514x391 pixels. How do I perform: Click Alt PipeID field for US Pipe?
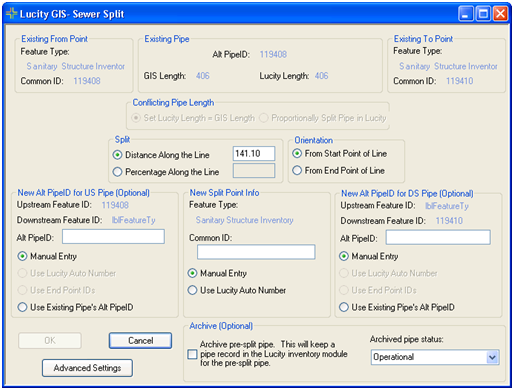pos(113,237)
